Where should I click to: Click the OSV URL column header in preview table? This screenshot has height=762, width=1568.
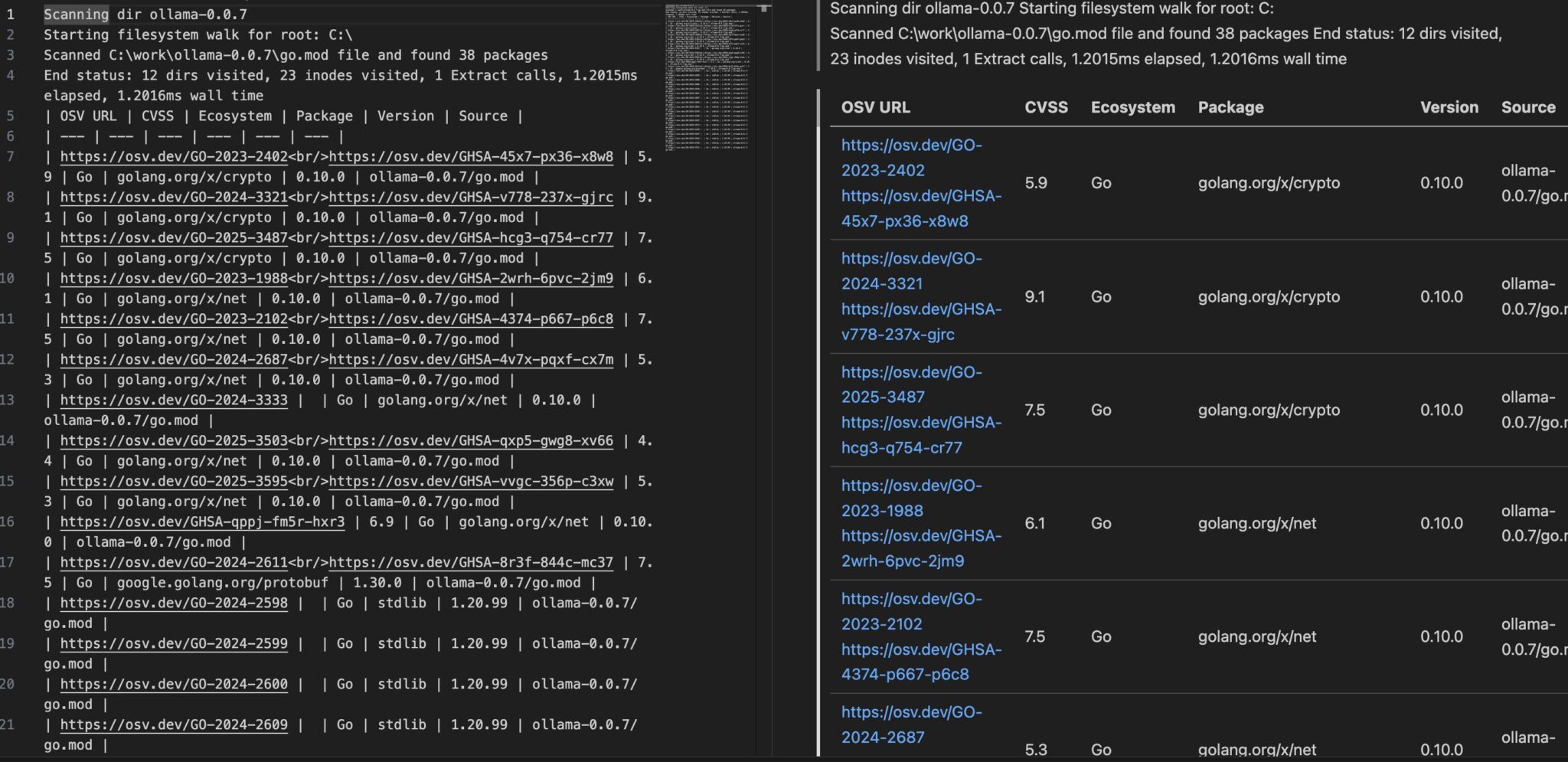pyautogui.click(x=875, y=108)
